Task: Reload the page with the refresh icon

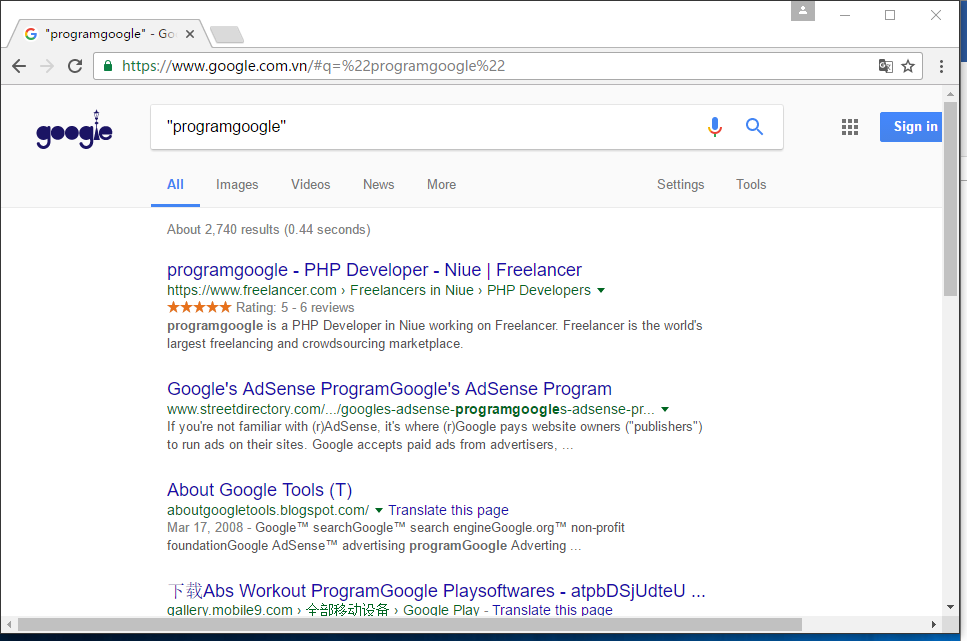Action: (75, 66)
